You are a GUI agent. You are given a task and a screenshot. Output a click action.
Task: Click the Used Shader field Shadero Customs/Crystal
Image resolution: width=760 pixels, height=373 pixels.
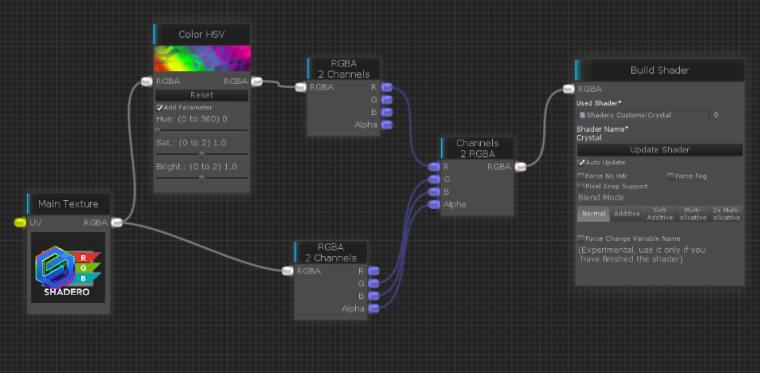click(x=644, y=115)
